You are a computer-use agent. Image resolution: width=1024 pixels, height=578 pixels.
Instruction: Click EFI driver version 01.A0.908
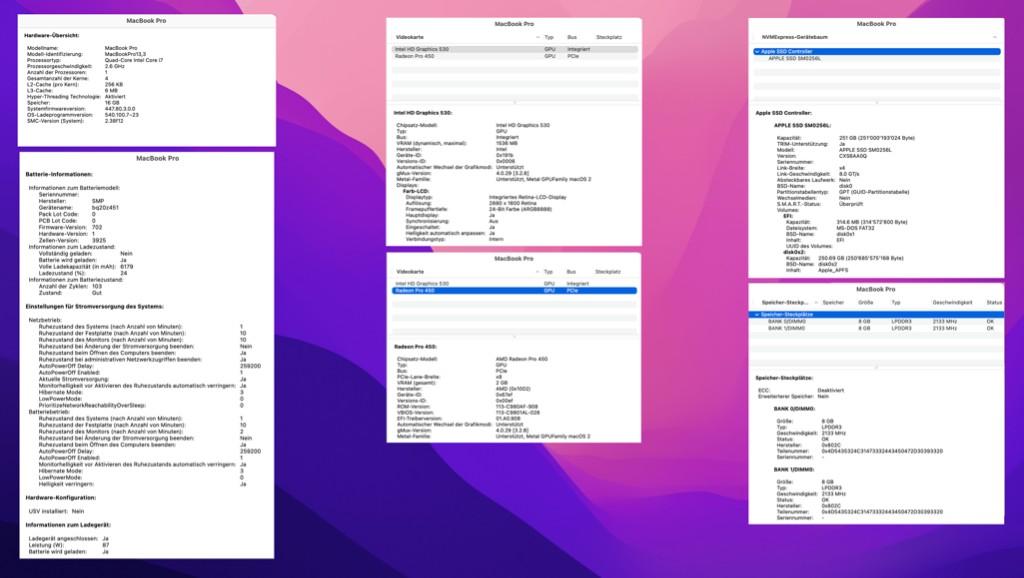(x=508, y=419)
